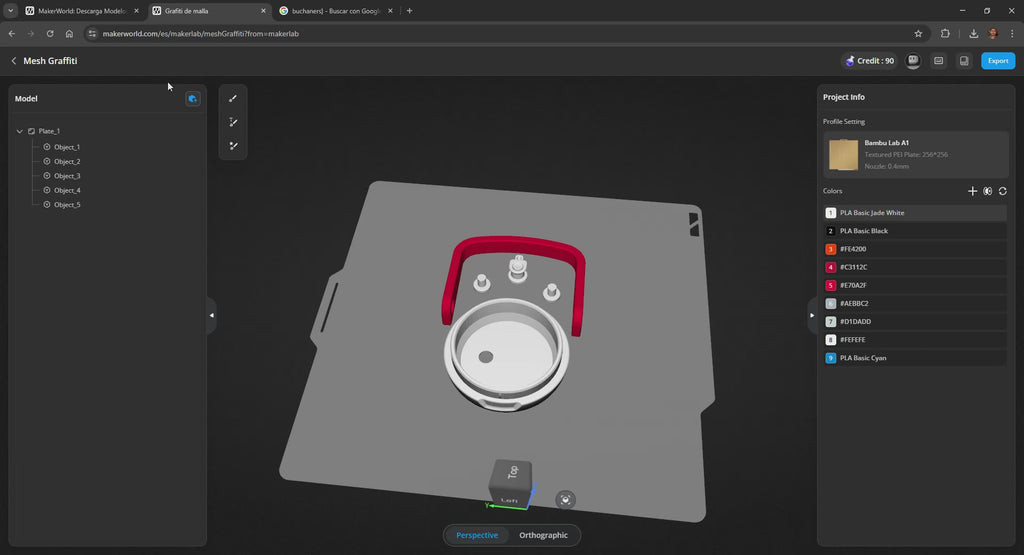Bookmark page with star icon
Screen dimensions: 1024x555
pyautogui.click(x=918, y=33)
